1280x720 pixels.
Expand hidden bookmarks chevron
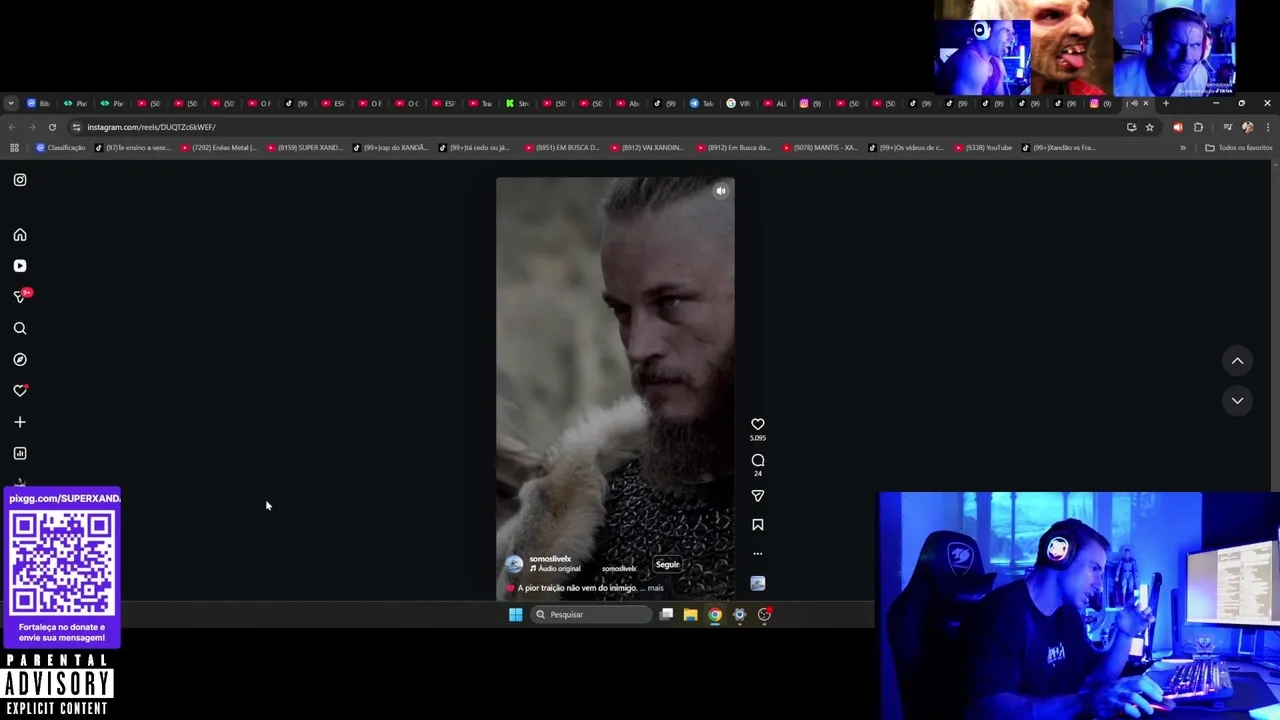click(1183, 148)
